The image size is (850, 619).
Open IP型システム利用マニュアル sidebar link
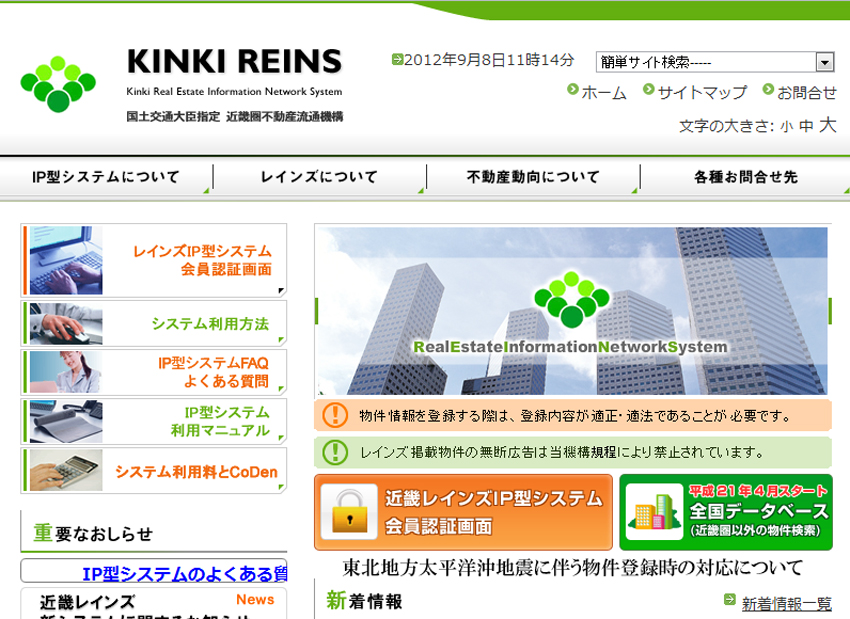click(x=153, y=422)
